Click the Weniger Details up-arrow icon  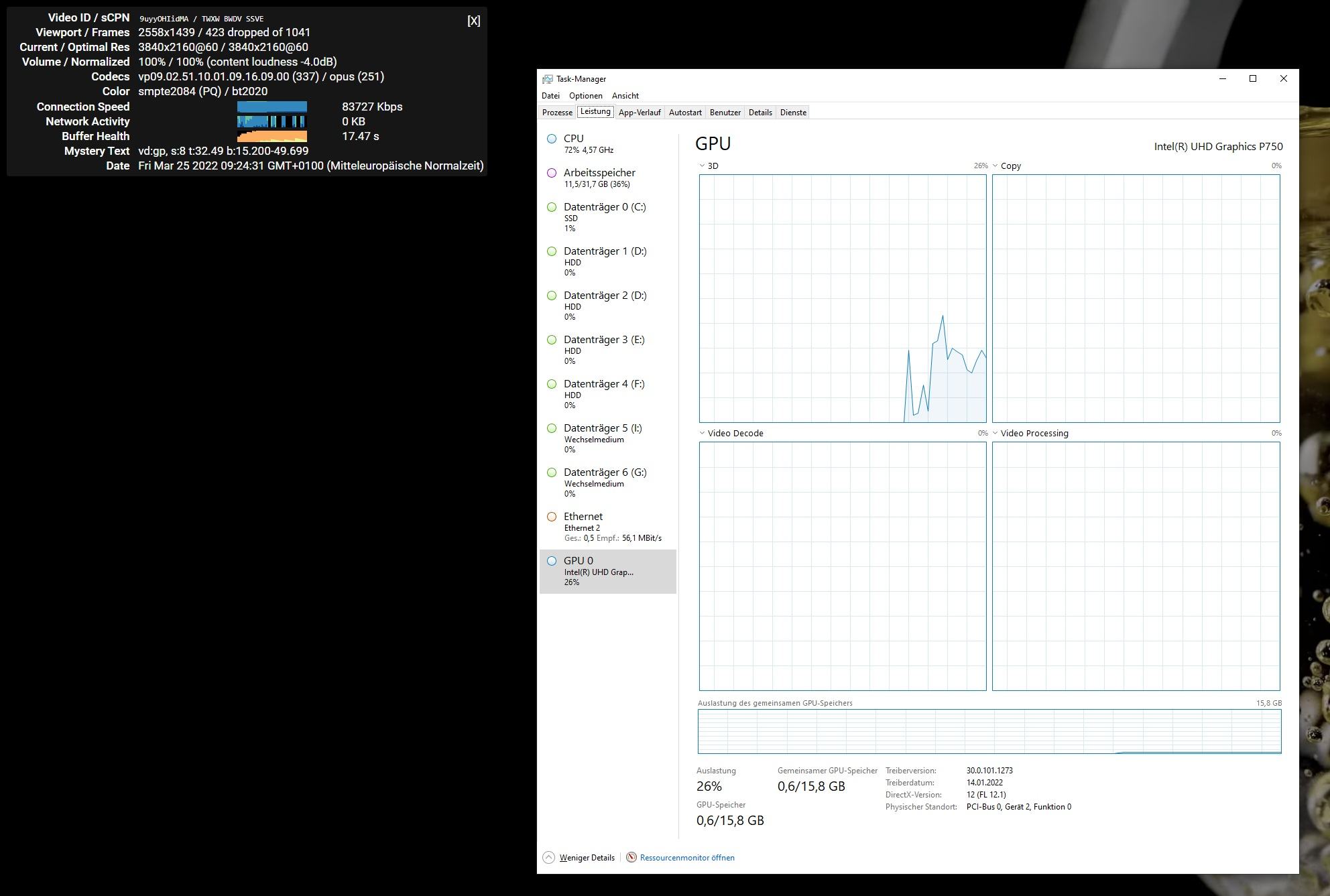(549, 857)
